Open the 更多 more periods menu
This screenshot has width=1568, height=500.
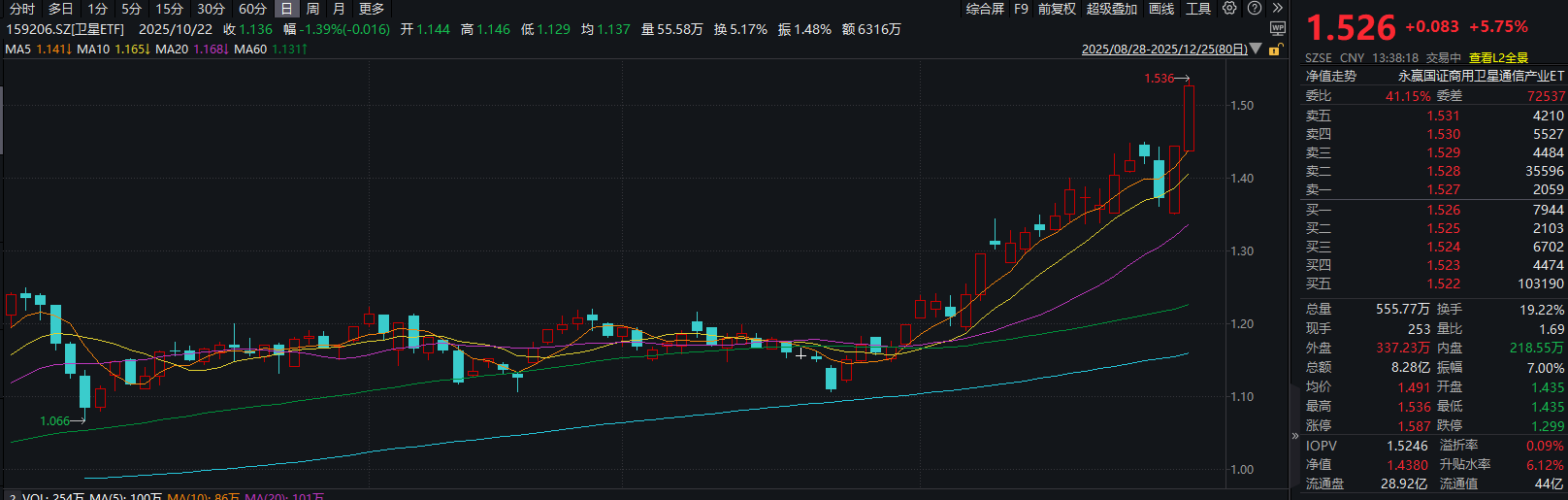[372, 9]
